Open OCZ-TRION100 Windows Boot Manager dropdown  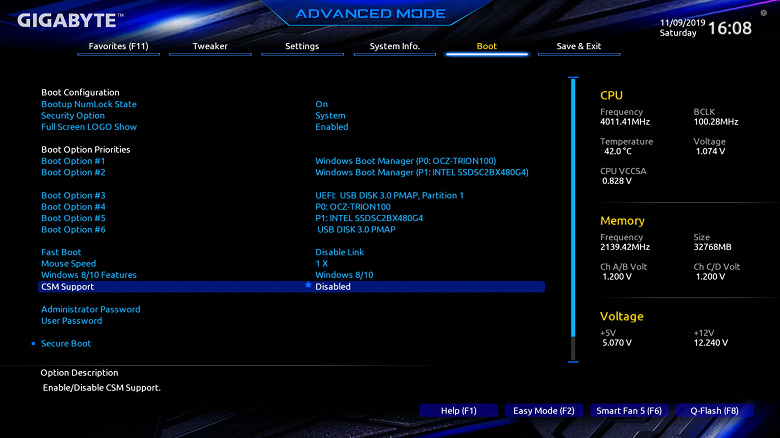tap(405, 161)
